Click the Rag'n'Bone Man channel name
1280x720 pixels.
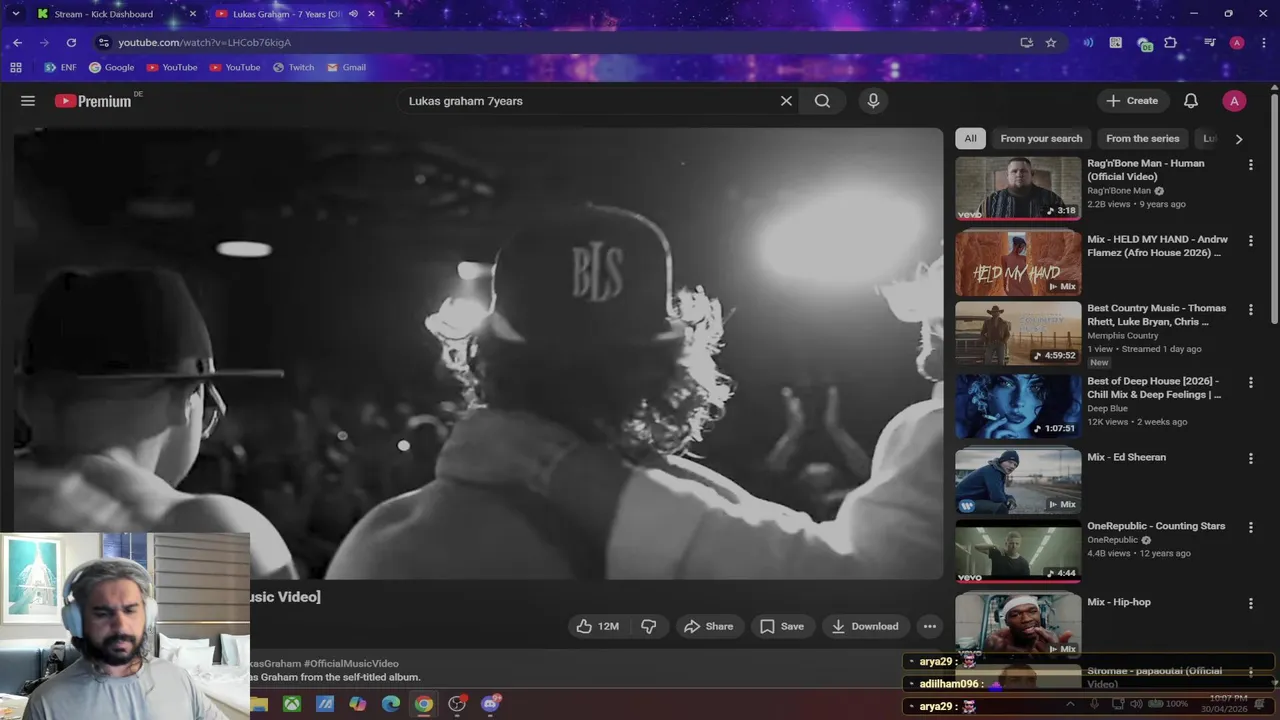coord(1119,191)
